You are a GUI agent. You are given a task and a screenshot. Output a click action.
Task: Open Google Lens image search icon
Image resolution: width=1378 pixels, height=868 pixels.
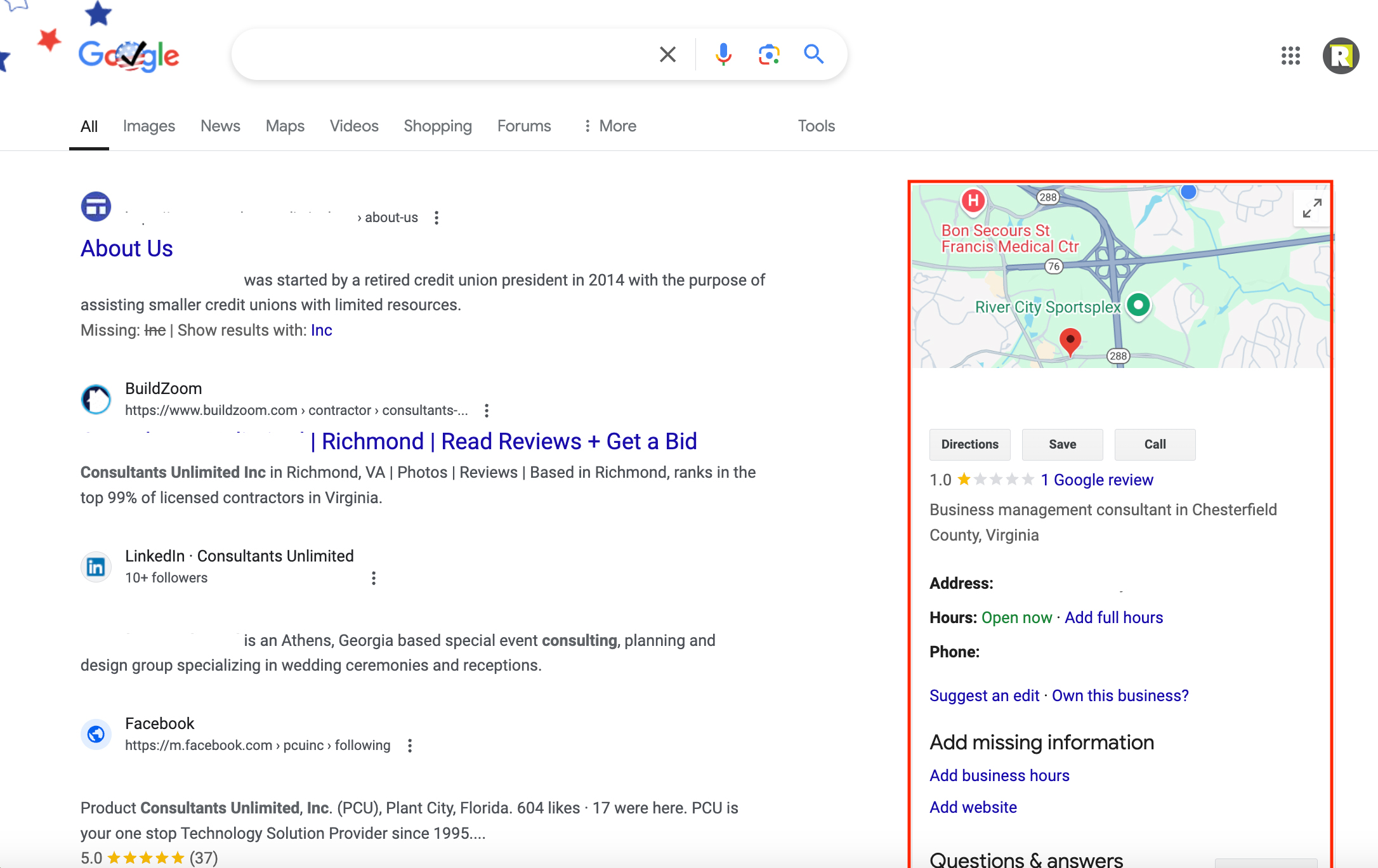point(769,55)
